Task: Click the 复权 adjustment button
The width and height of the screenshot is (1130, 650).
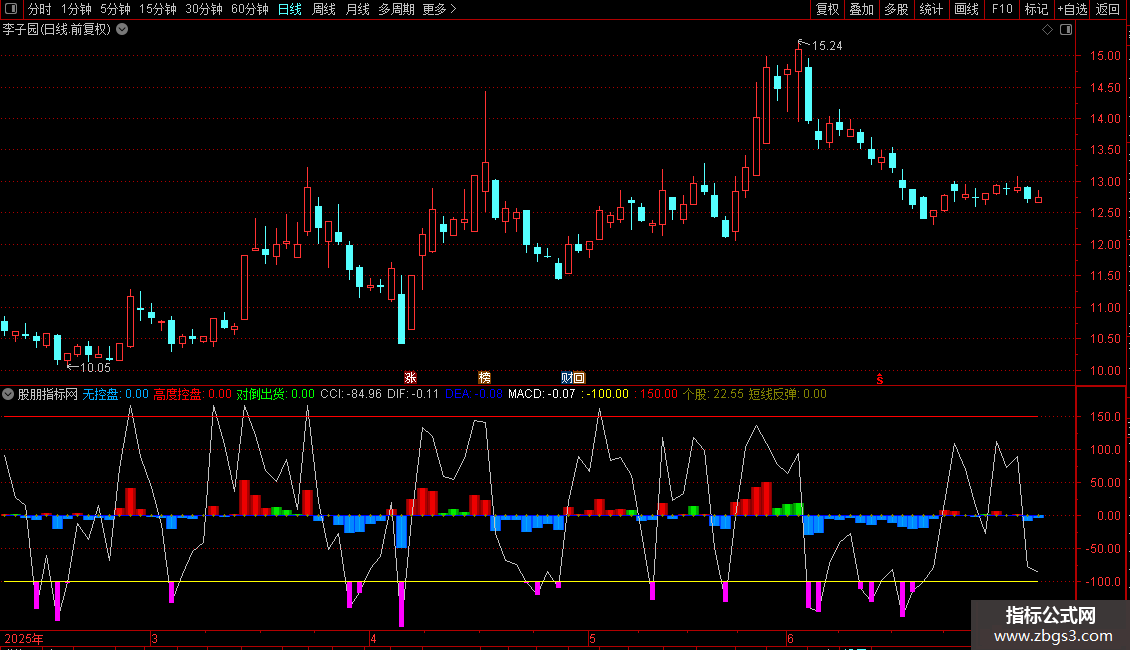Action: point(827,9)
